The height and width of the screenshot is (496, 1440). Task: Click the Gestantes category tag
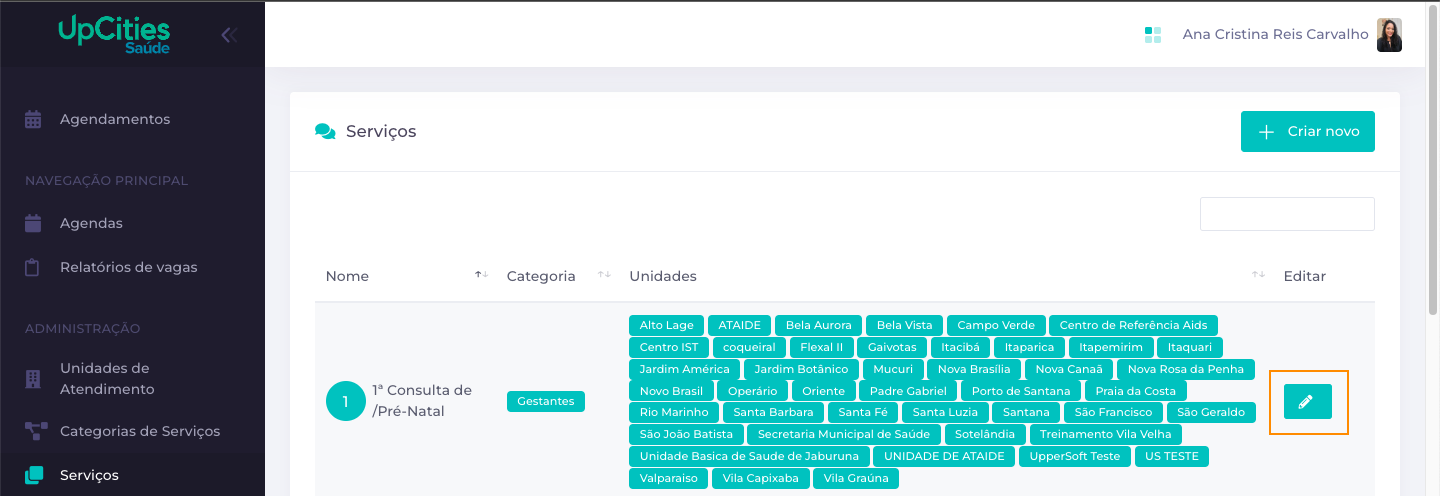[x=546, y=401]
